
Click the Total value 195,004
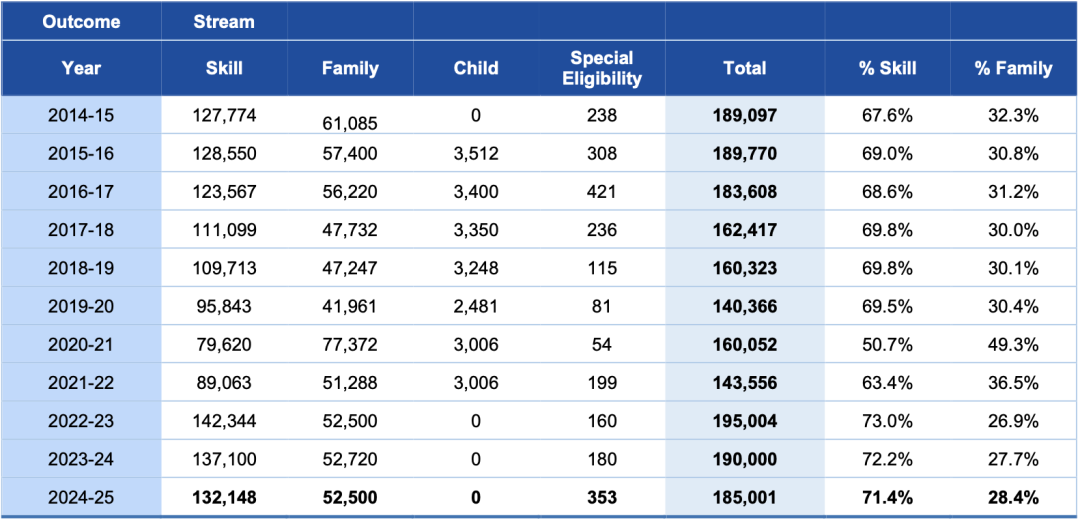click(745, 421)
